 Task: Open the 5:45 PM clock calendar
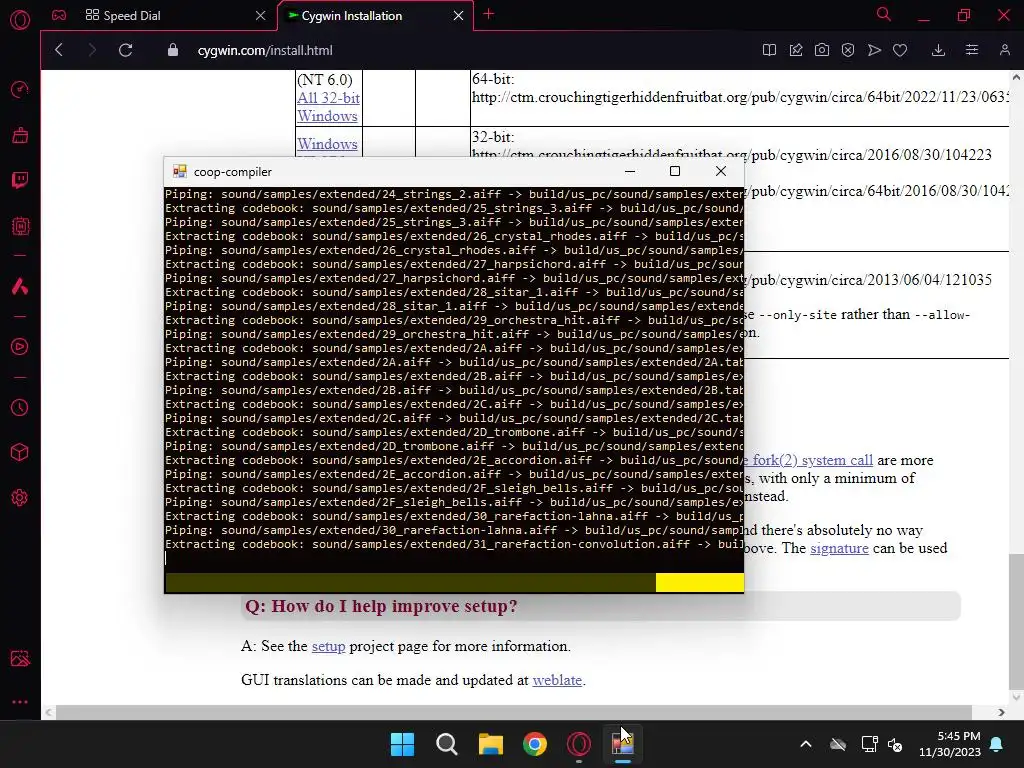[950, 744]
